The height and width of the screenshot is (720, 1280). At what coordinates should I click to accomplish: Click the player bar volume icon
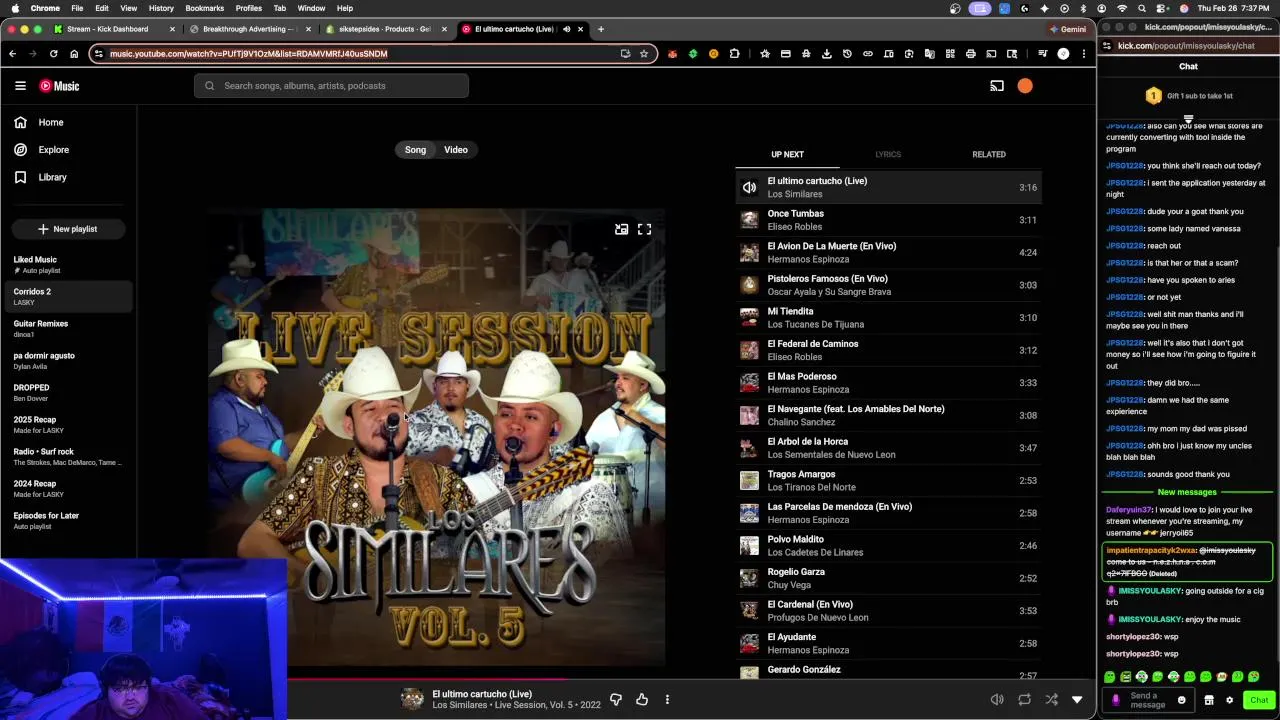point(997,699)
